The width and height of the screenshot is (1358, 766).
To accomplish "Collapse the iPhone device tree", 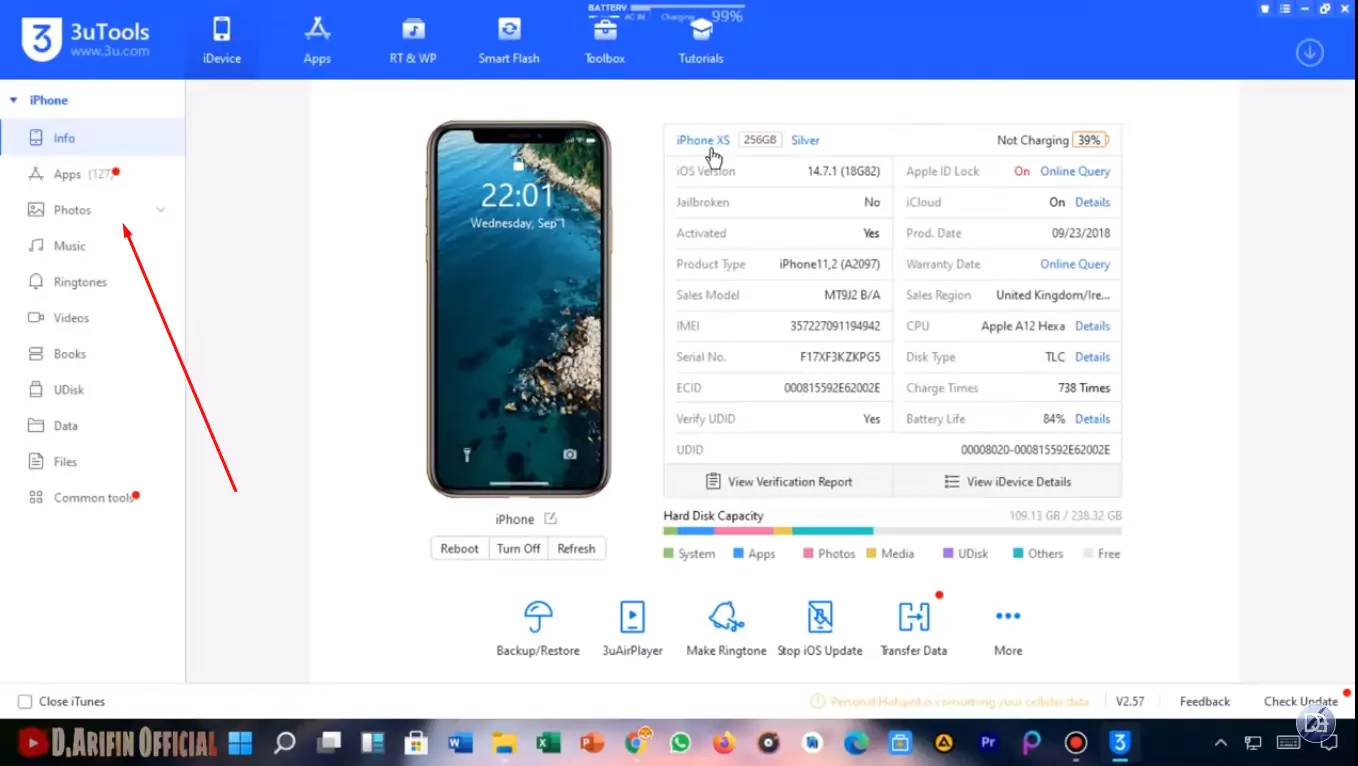I will [x=14, y=100].
